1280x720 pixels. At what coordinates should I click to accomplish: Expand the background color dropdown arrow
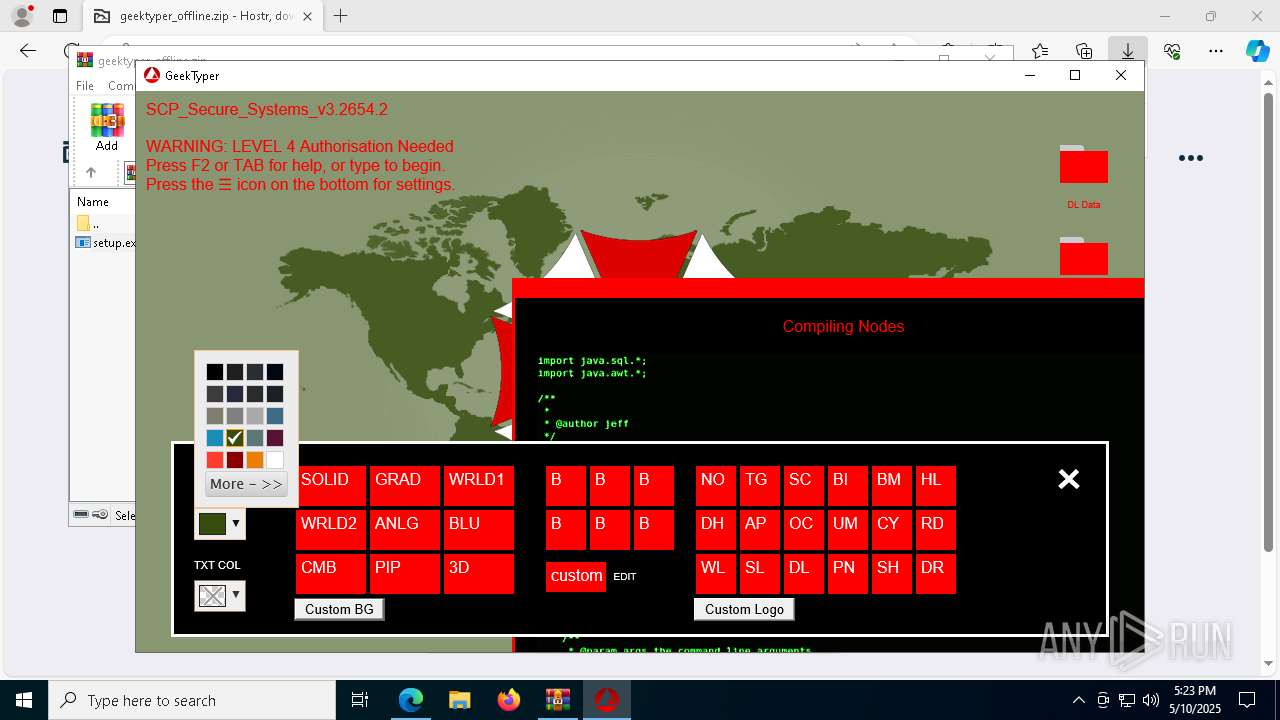[x=236, y=523]
